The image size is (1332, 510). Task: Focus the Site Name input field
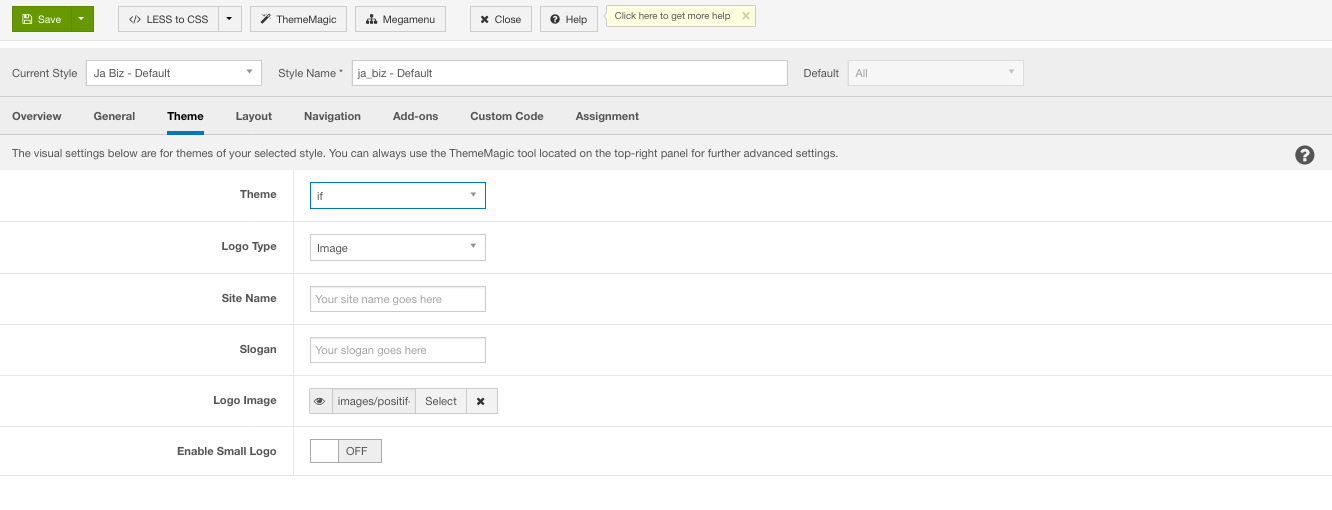pyautogui.click(x=398, y=299)
